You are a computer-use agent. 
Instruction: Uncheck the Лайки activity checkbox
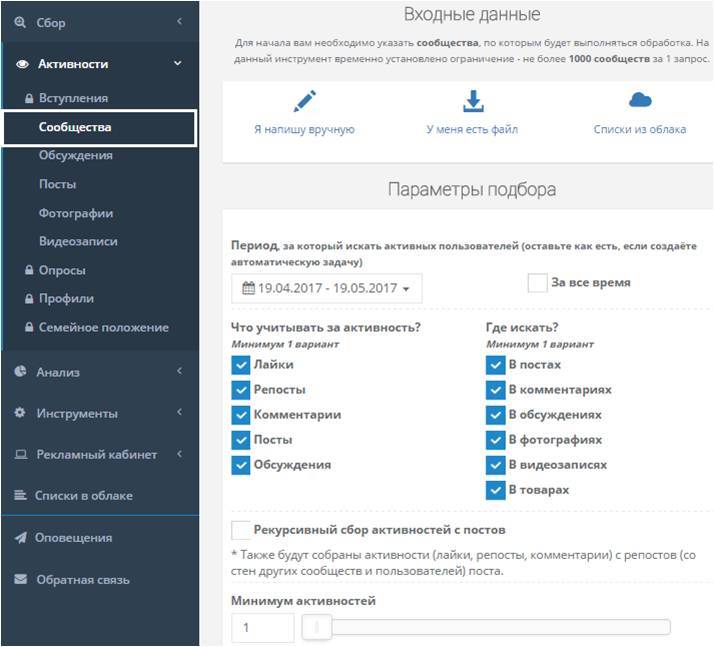240,365
